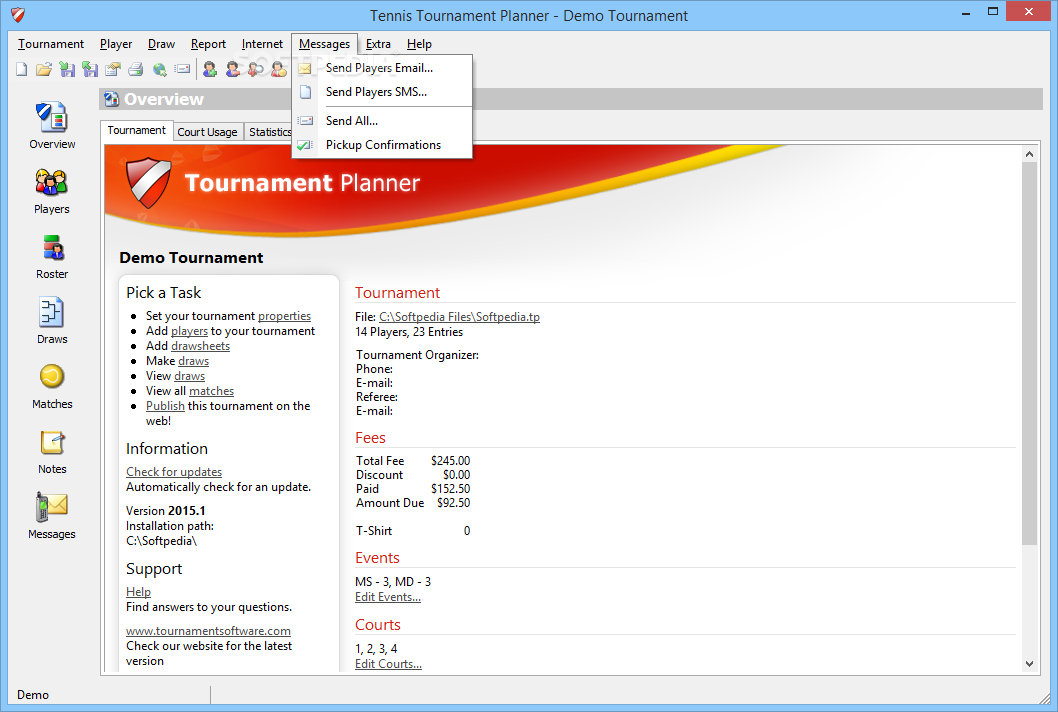Open Notes in the sidebar

point(52,443)
